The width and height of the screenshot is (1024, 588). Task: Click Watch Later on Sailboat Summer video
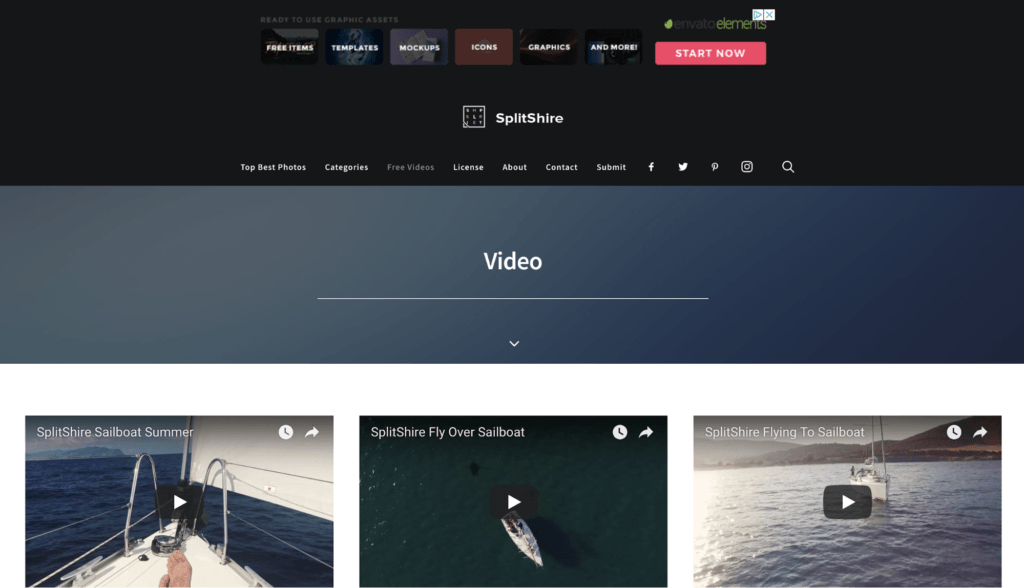286,432
